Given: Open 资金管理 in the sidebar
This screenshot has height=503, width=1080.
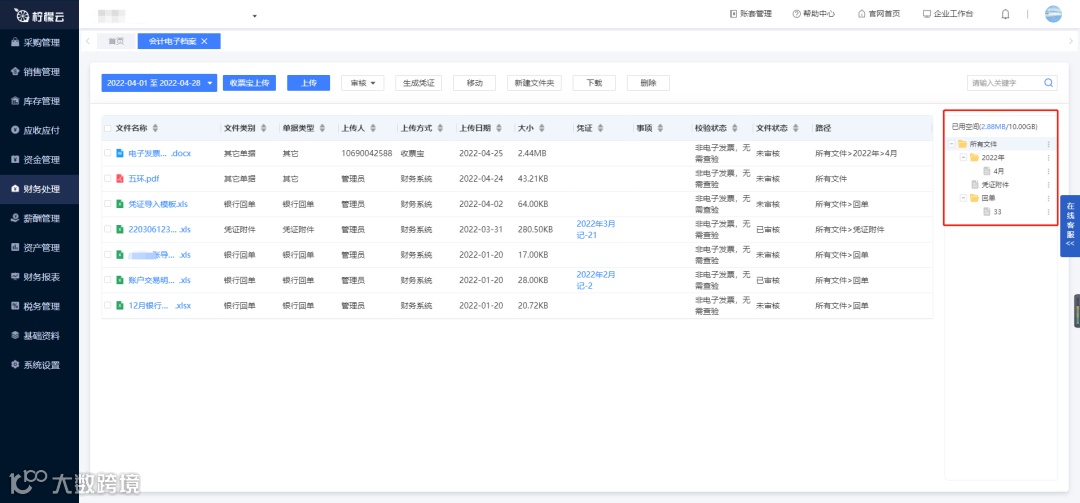Looking at the screenshot, I should 39,160.
